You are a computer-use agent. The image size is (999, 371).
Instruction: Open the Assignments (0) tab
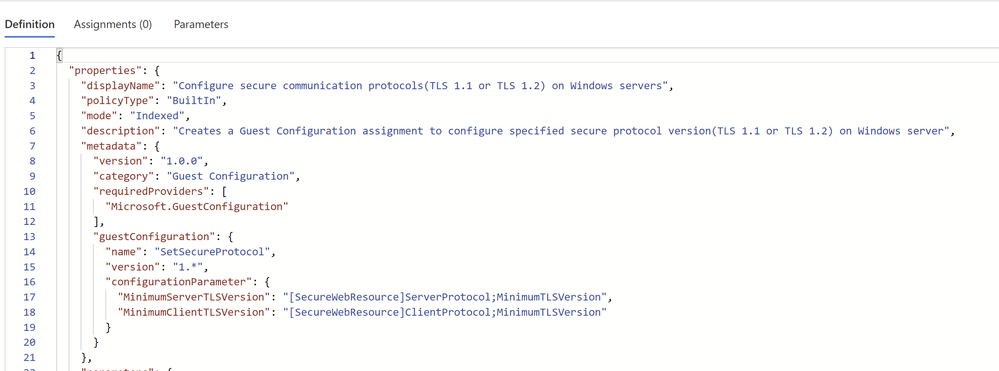(x=113, y=24)
